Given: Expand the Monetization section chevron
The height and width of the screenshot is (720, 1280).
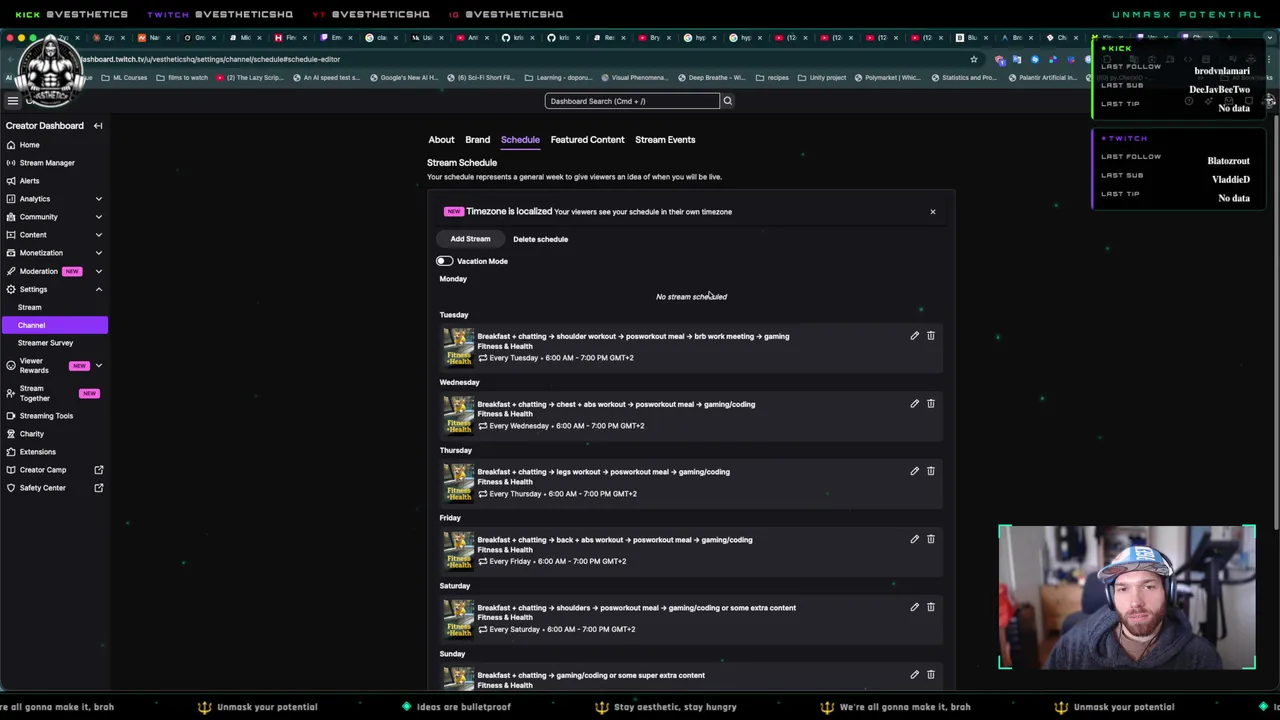Looking at the screenshot, I should (x=98, y=253).
